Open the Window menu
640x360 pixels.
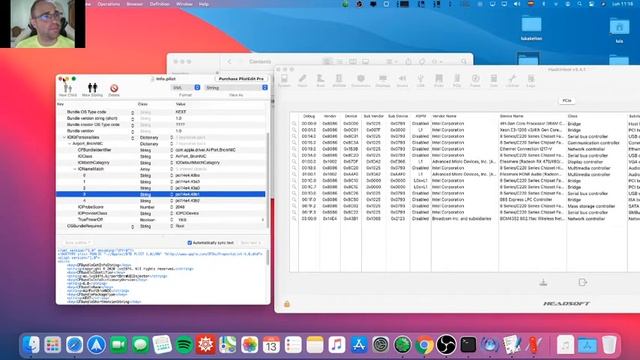pos(184,4)
